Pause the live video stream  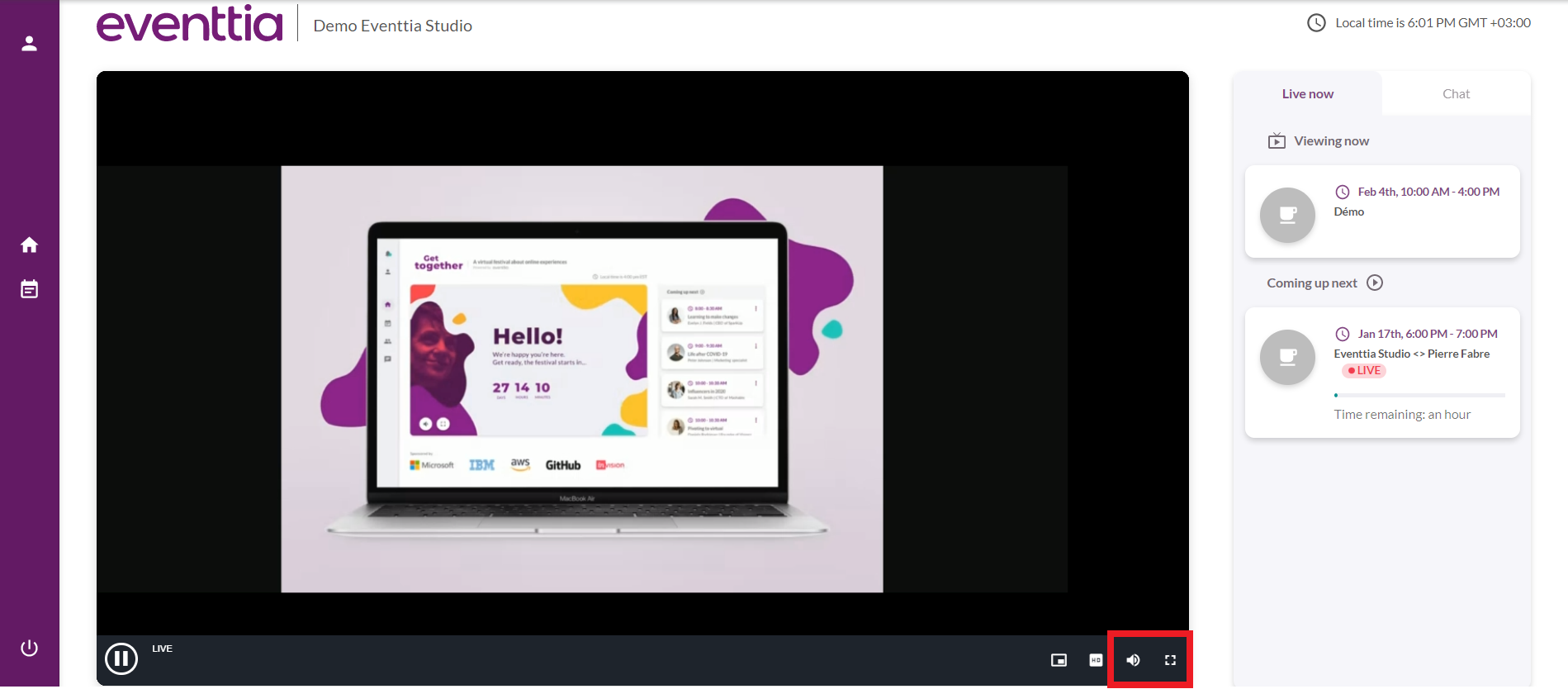(x=121, y=658)
